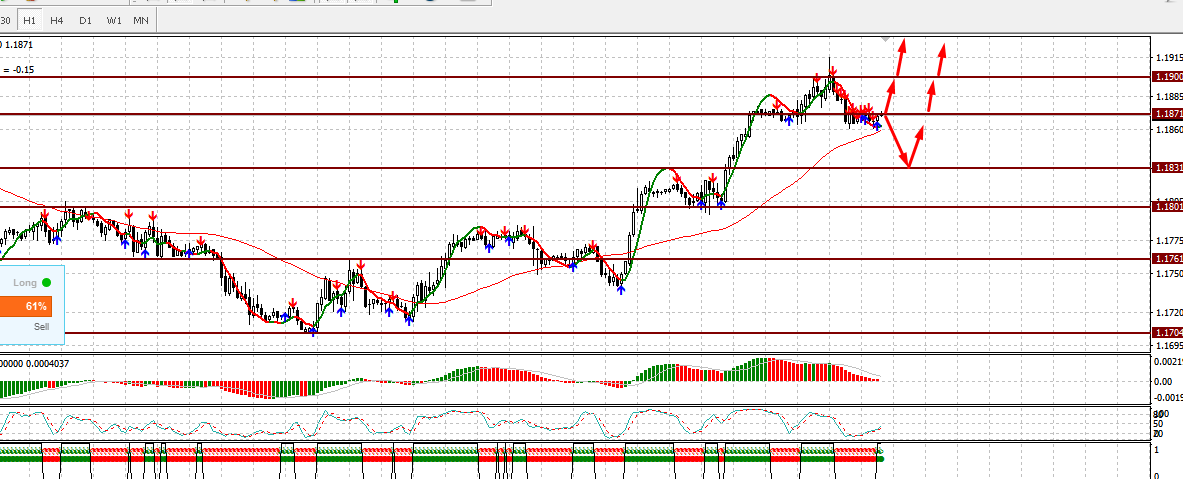Click the Sell label in sentiment widget
The image size is (1183, 479).
41,326
